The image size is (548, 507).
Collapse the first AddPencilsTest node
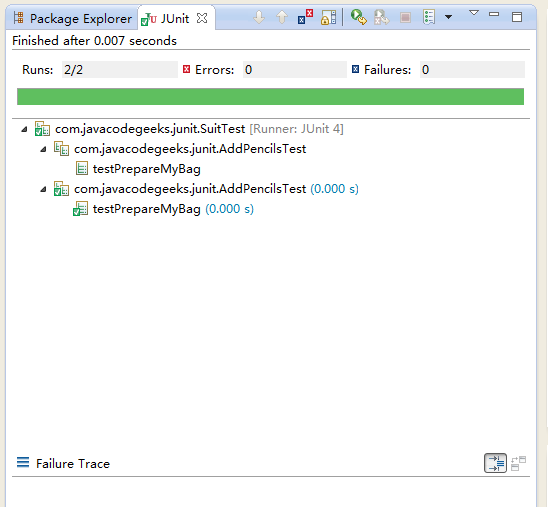pos(43,150)
